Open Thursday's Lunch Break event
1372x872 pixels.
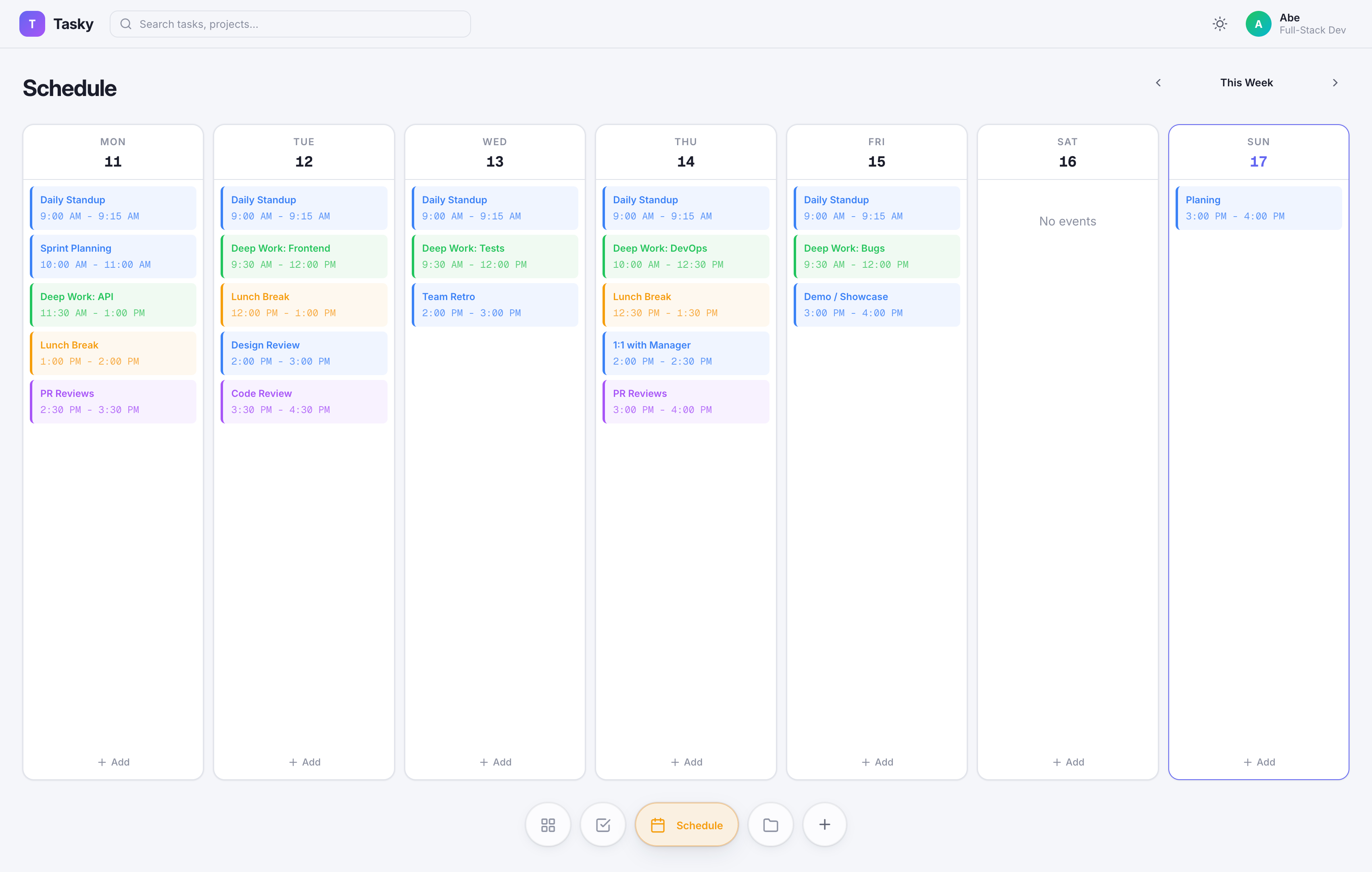tap(686, 305)
